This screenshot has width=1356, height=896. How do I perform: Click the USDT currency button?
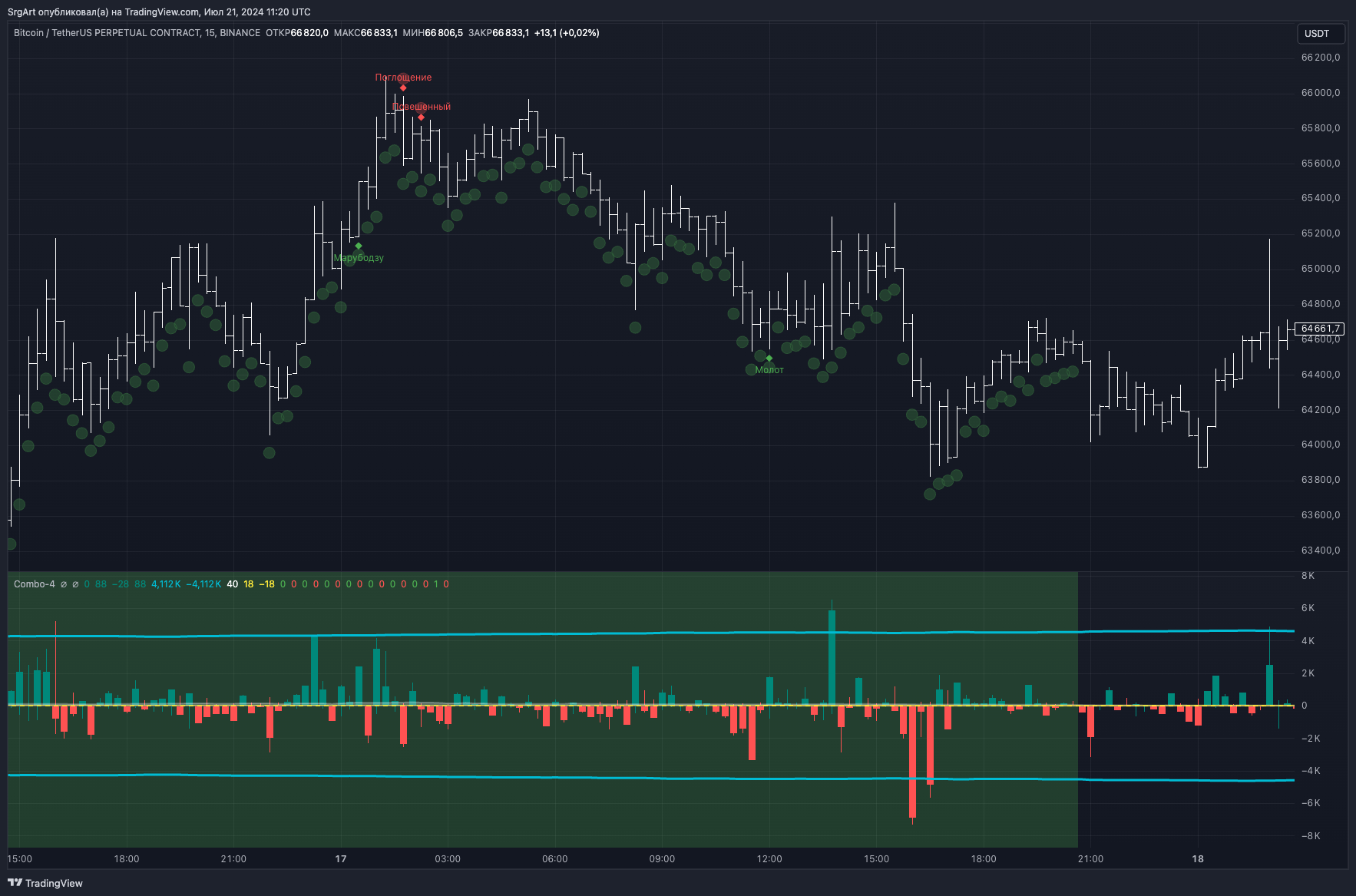click(x=1321, y=34)
